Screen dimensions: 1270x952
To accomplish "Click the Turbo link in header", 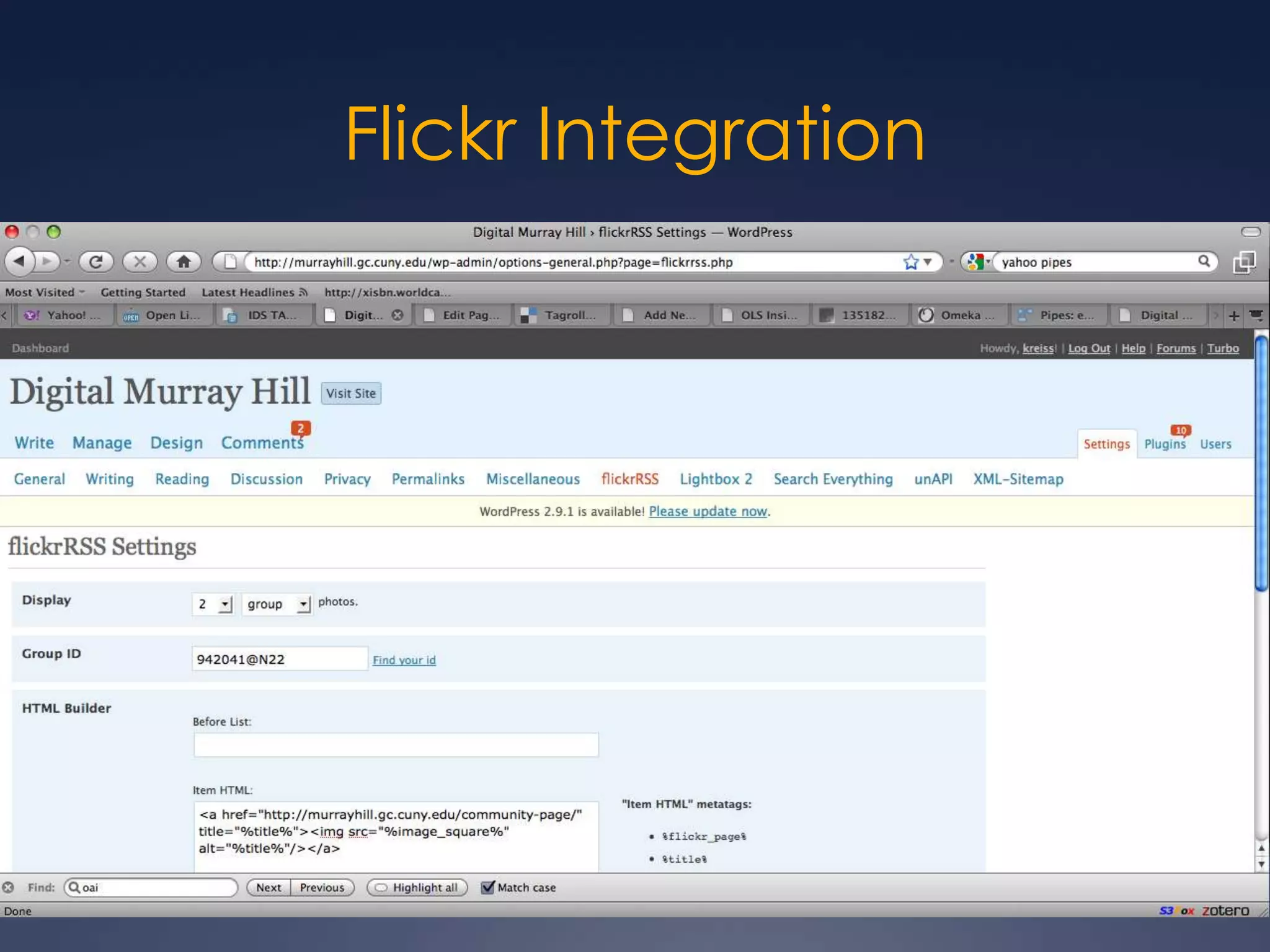I will click(1223, 348).
